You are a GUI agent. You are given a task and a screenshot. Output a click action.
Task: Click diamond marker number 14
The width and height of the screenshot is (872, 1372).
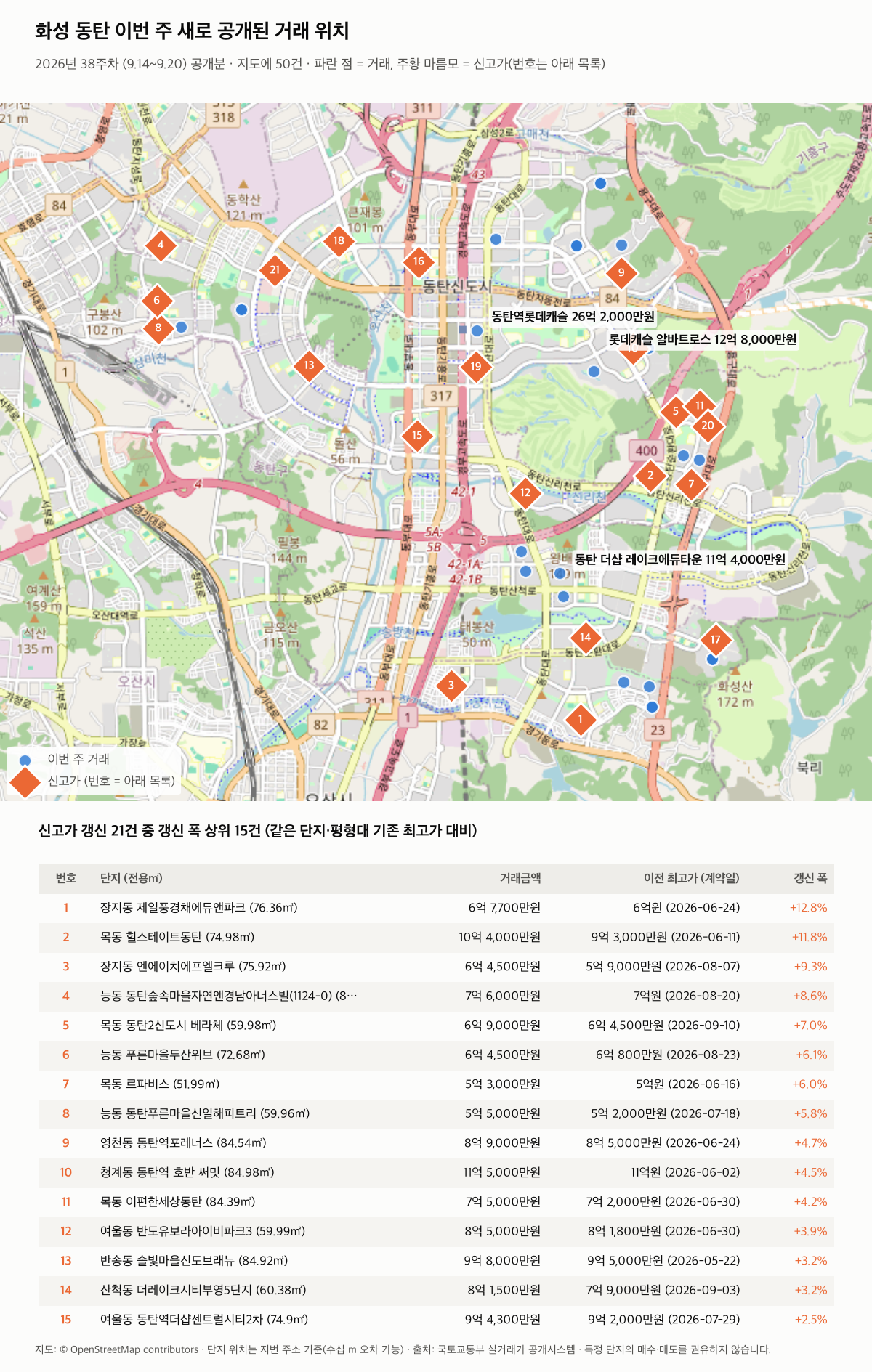585,638
